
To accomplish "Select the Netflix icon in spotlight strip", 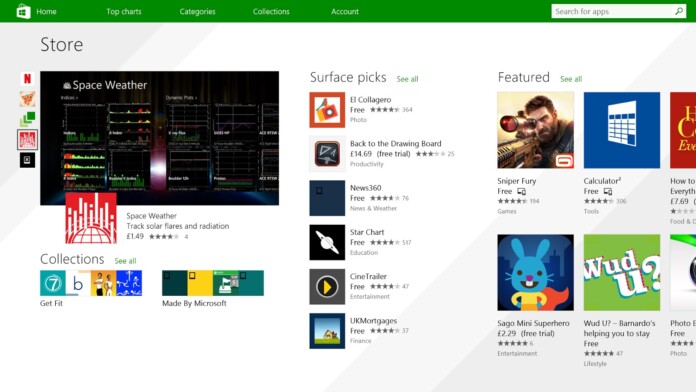I will click(x=28, y=79).
